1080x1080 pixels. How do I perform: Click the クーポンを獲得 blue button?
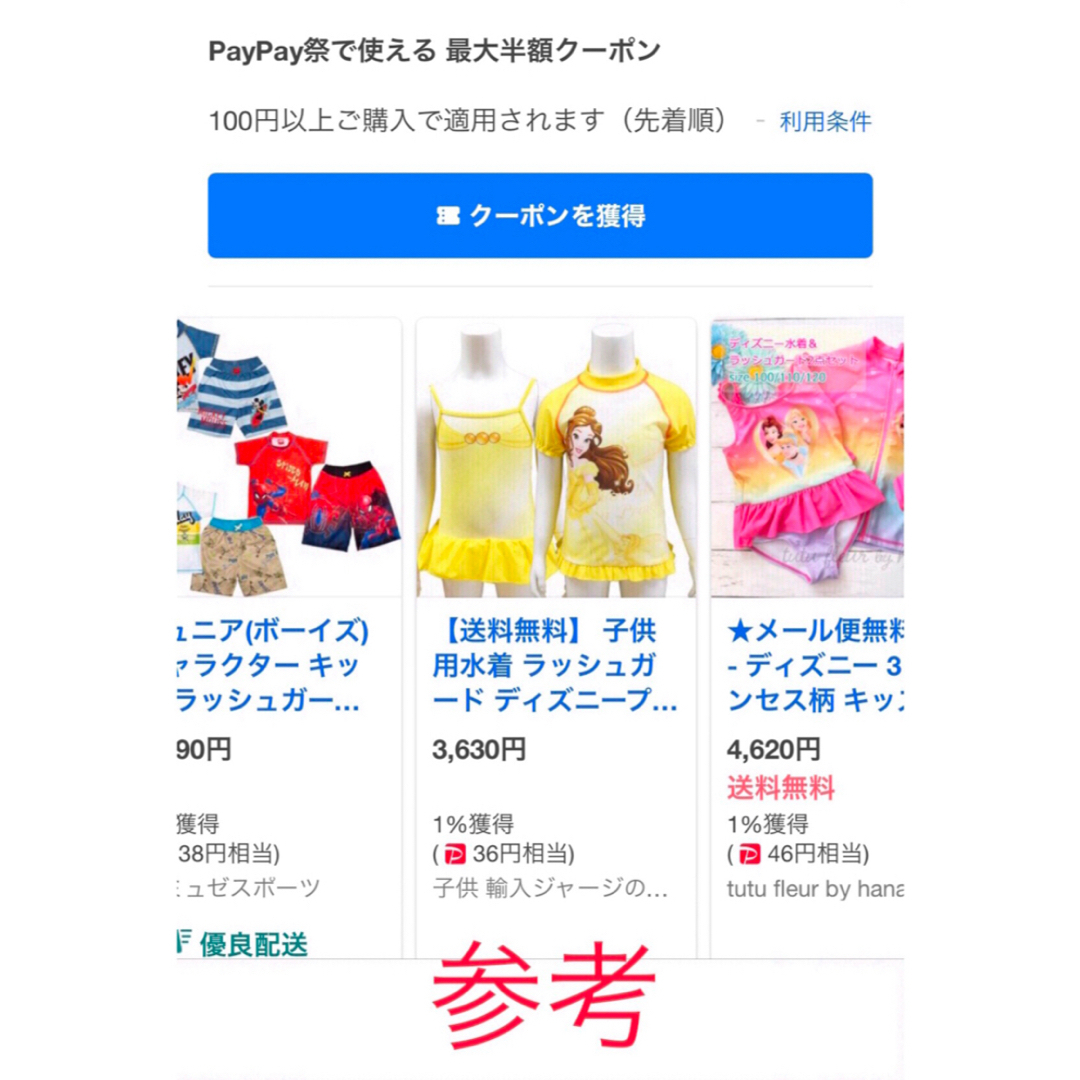(540, 216)
